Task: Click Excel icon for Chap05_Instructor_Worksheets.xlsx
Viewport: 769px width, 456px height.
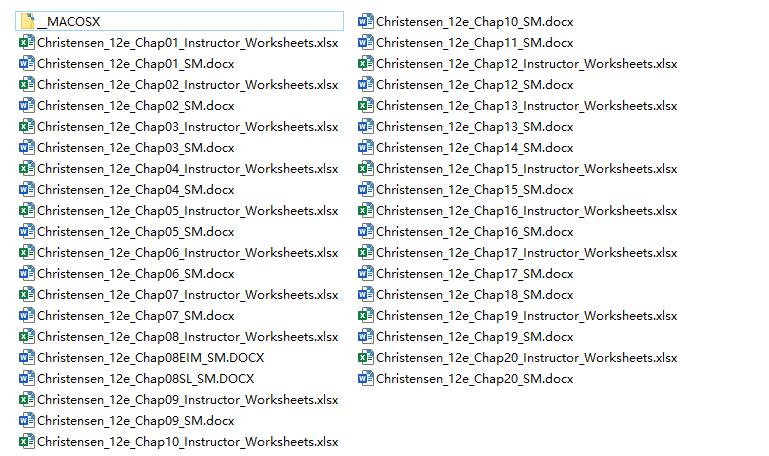Action: coord(26,210)
